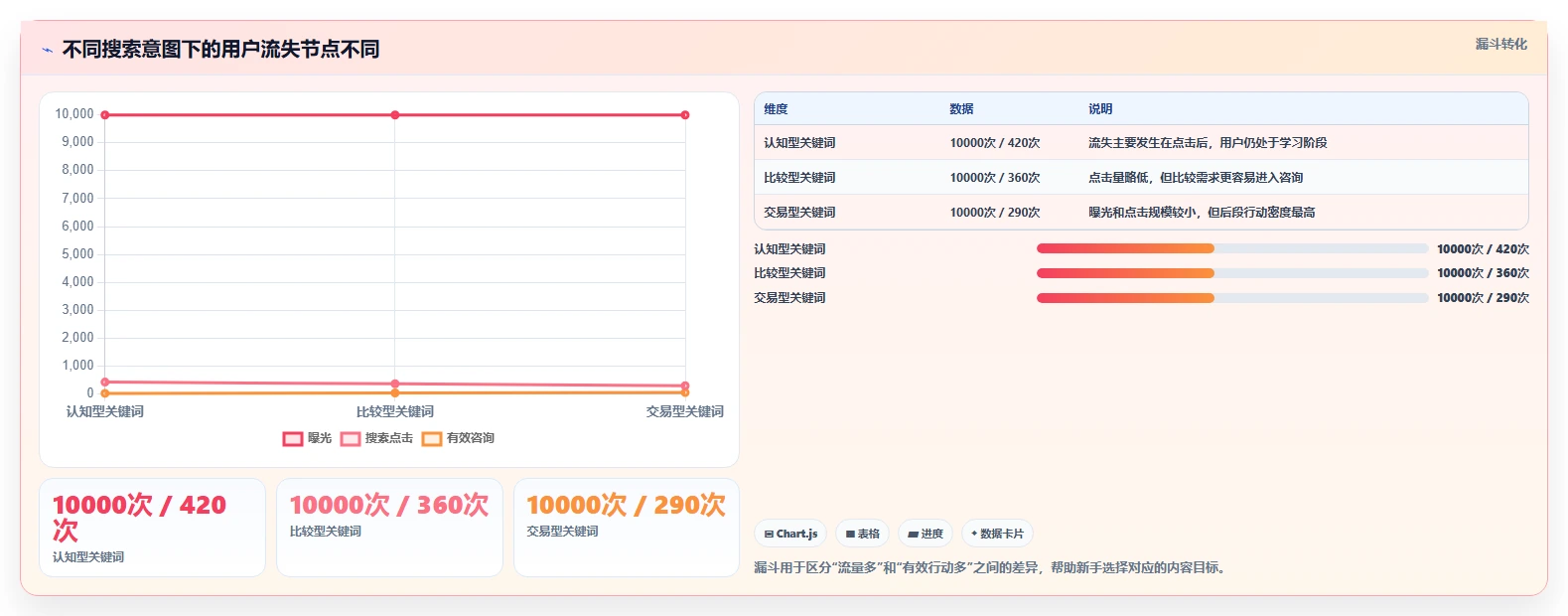
Task: Toggle the 有效咨询 legend series
Action: point(458,438)
